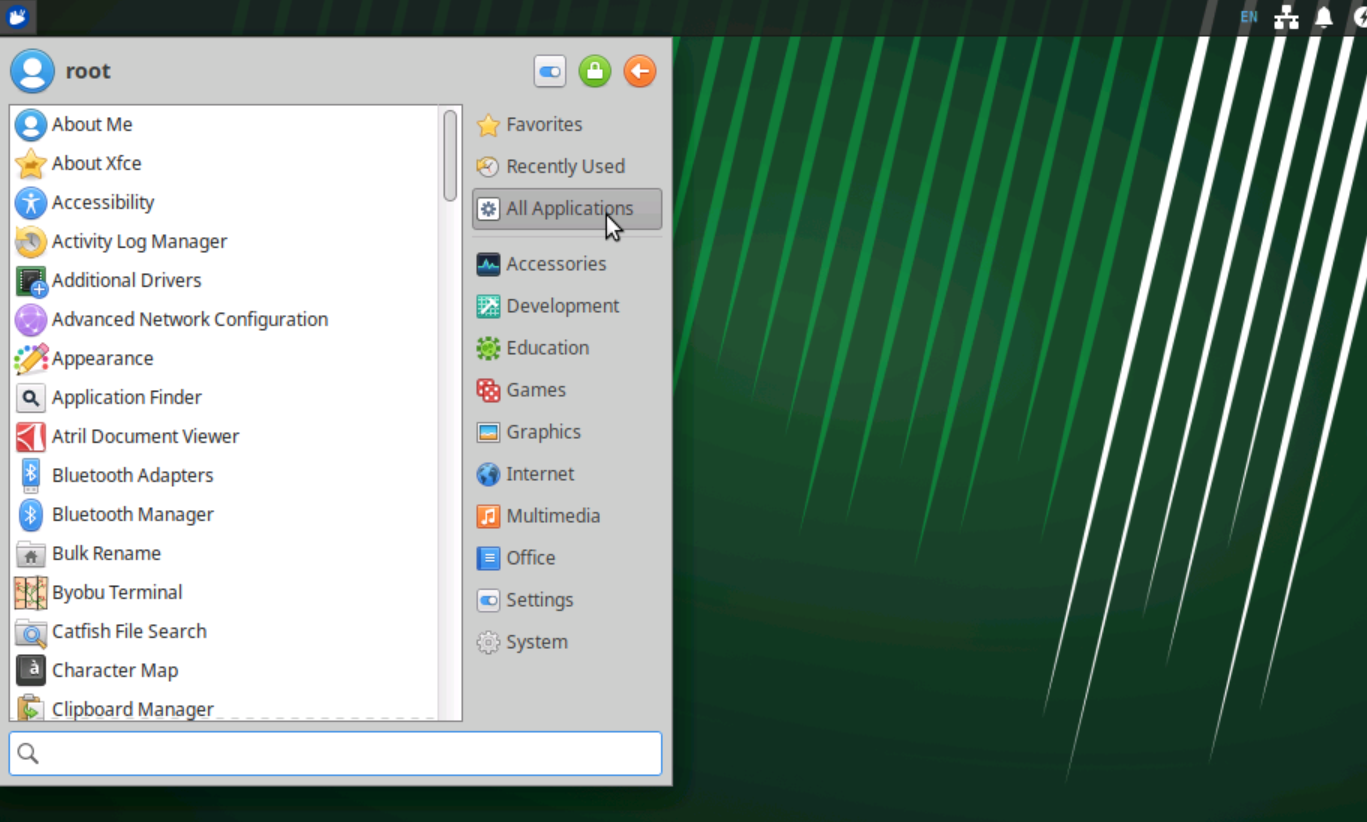Launch Catfish File Search text entry

click(x=129, y=632)
